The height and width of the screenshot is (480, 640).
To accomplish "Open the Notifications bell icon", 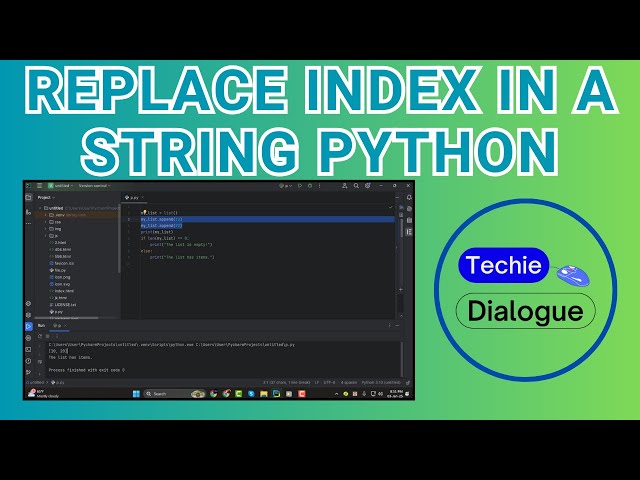I will 409,198.
